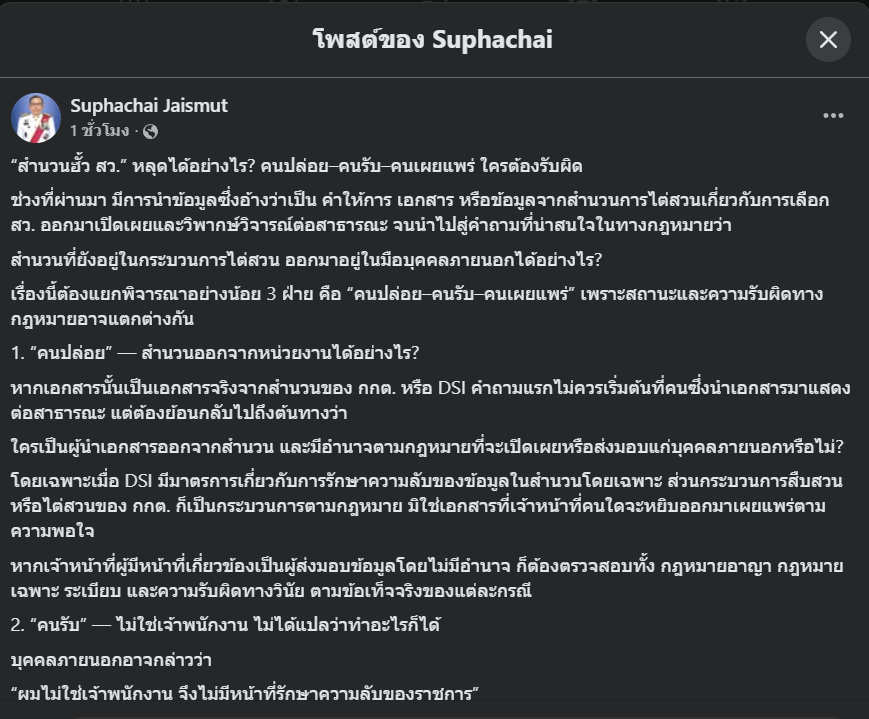
Task: Click the line 'ความพอใจ' ending the paragraph
Action: coord(53,531)
